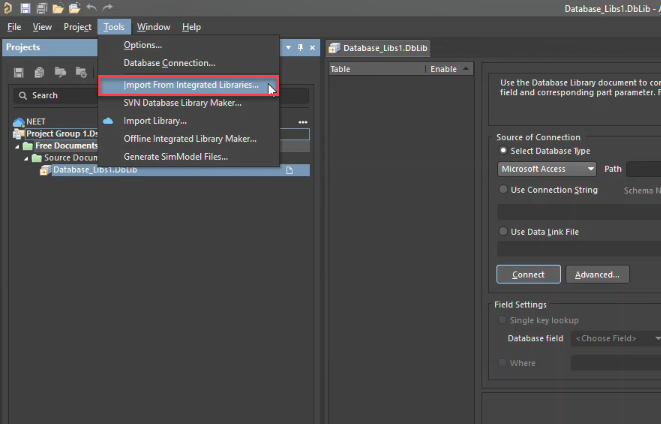
Task: Open the File menu
Action: point(14,27)
